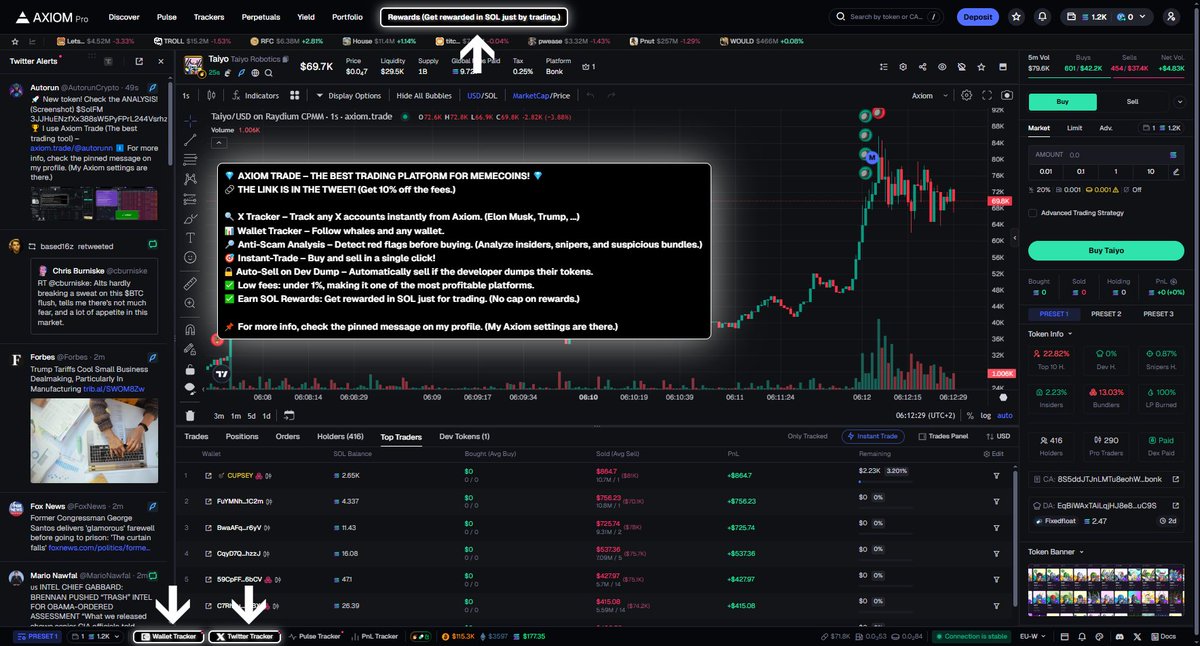Screen dimensions: 1200x646
Task: Select the magnet snap tool
Action: [190, 329]
